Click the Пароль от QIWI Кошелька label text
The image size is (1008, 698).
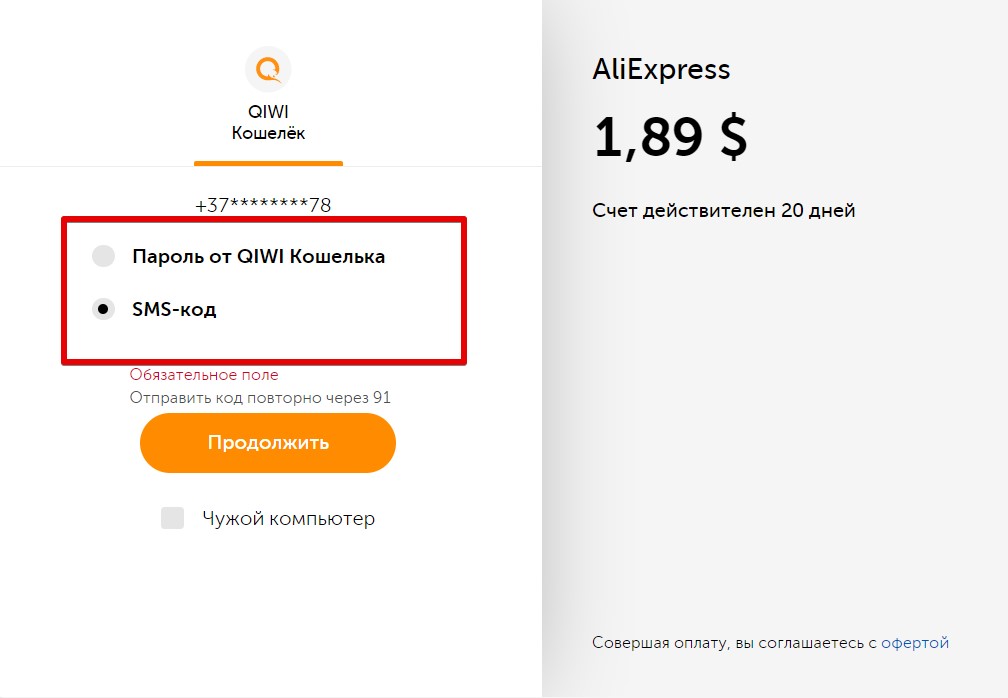coord(258,256)
